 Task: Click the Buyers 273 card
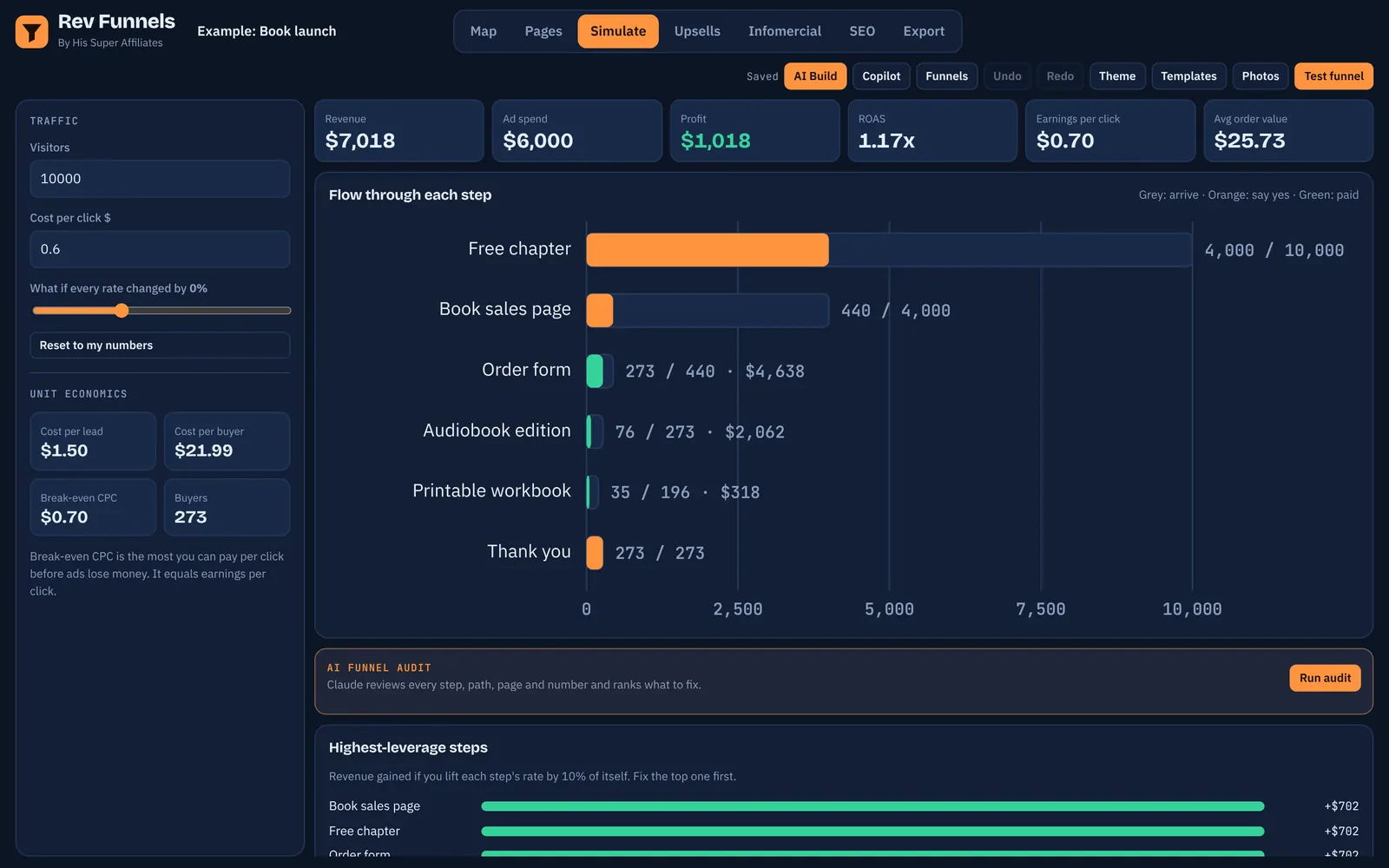(227, 508)
